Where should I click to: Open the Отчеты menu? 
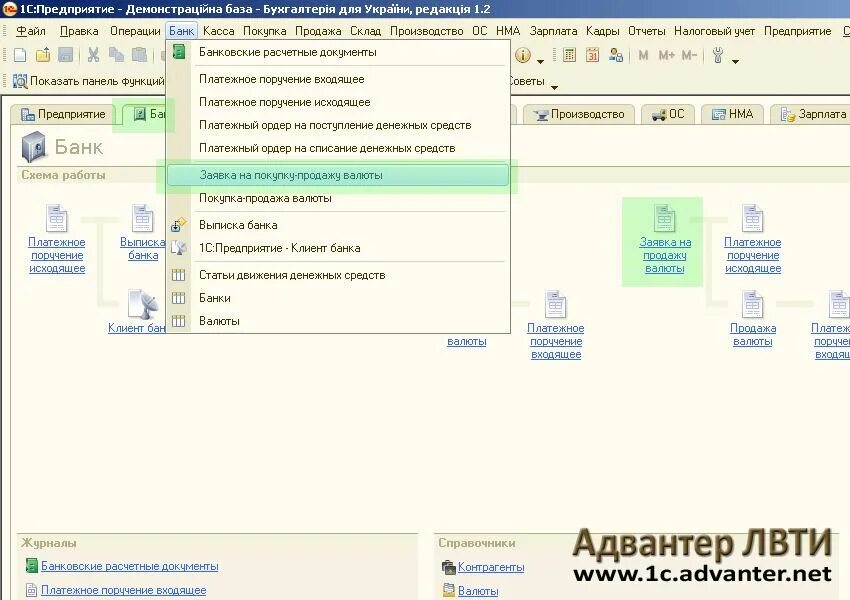pyautogui.click(x=646, y=31)
